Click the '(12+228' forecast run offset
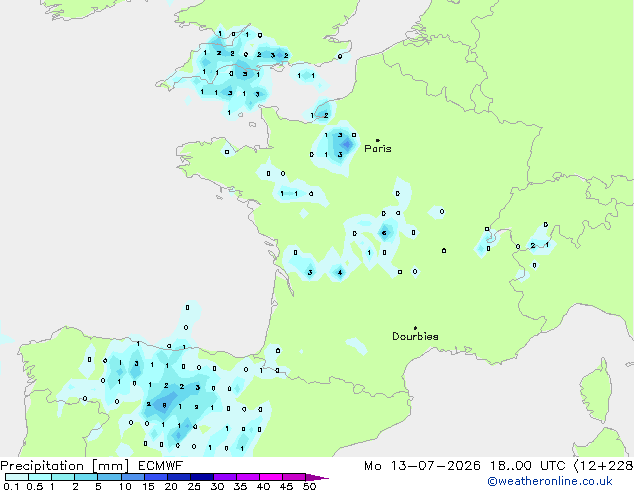634x490 pixels. pyautogui.click(x=604, y=466)
